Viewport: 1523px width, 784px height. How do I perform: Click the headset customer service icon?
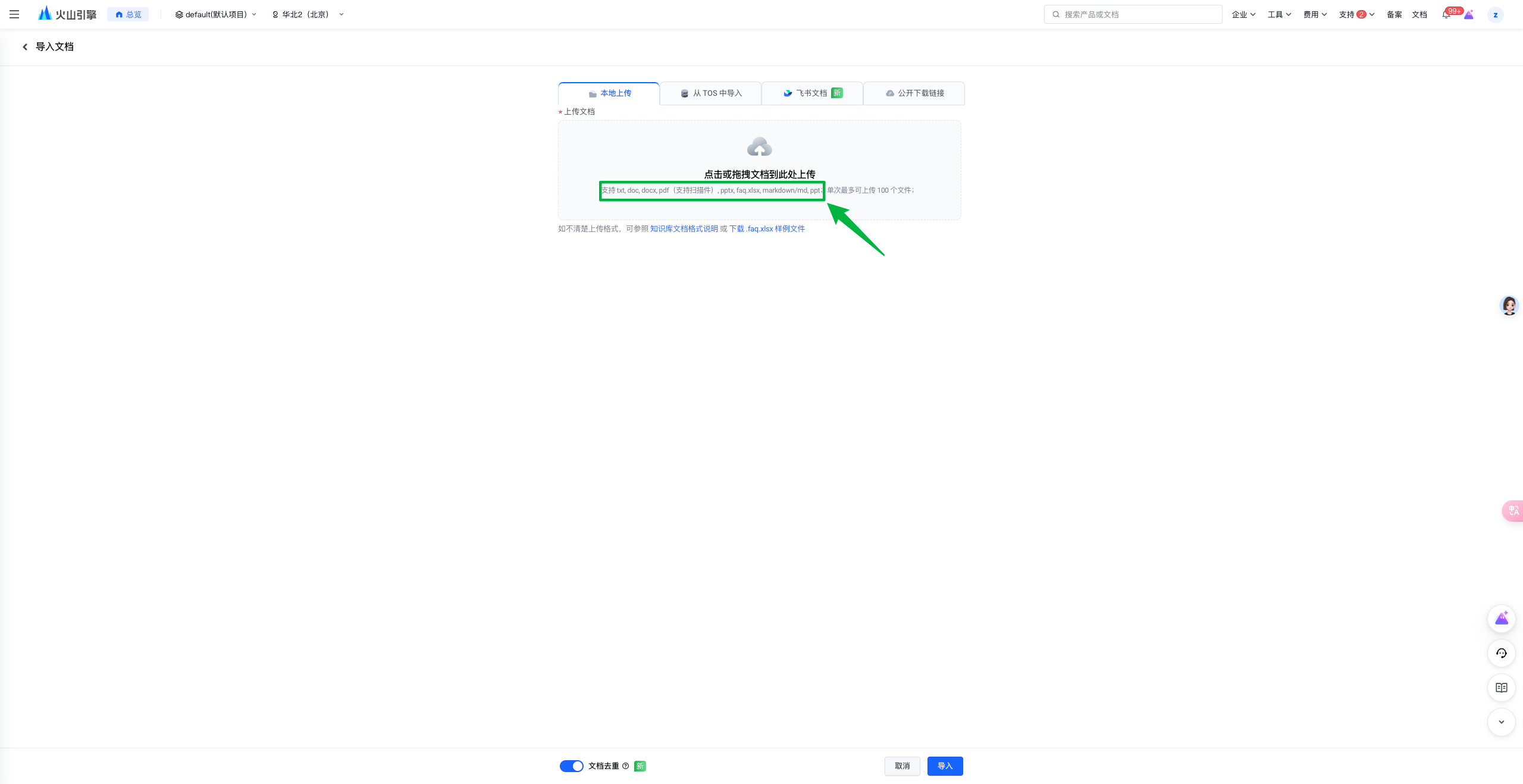tap(1501, 653)
